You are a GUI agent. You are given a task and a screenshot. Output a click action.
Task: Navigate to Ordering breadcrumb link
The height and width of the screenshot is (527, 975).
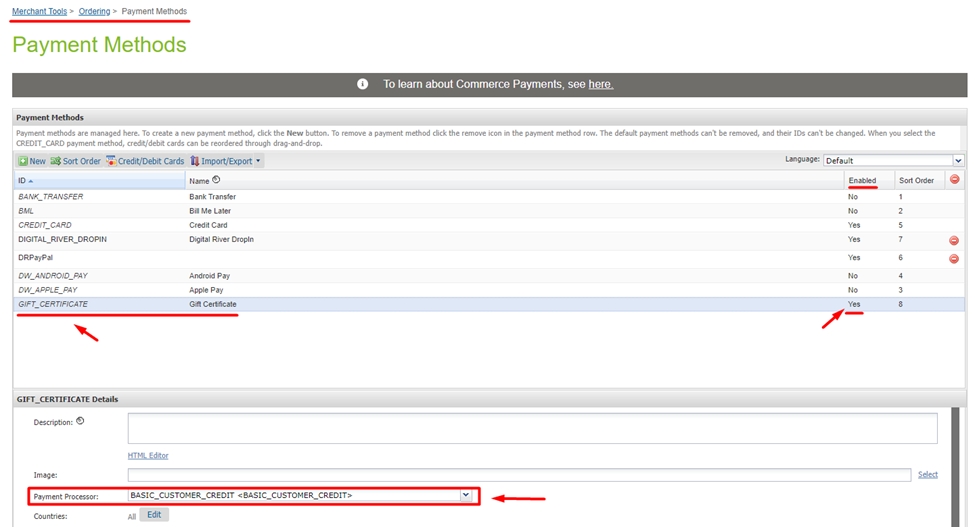(x=94, y=11)
